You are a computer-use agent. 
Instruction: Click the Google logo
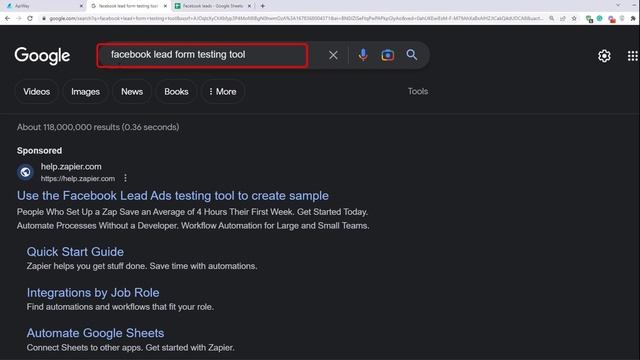(x=42, y=56)
